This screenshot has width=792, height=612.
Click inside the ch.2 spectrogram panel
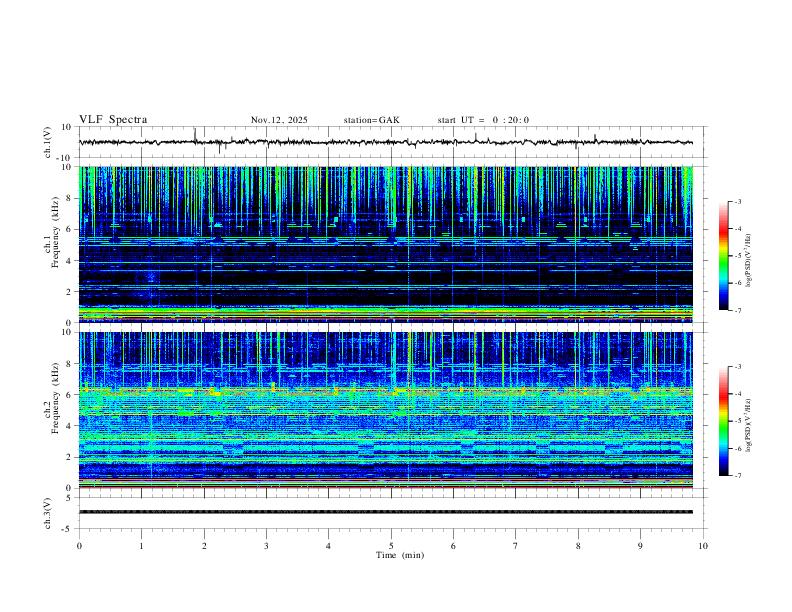click(x=386, y=410)
